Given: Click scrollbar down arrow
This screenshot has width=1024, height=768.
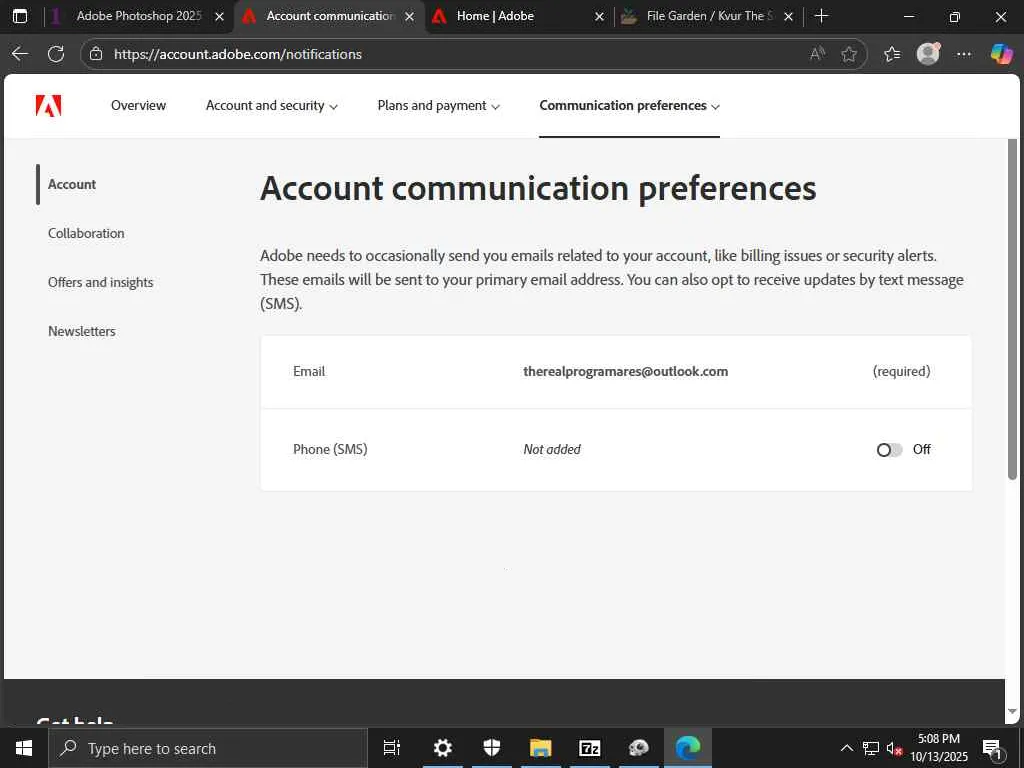Looking at the screenshot, I should (x=1012, y=711).
